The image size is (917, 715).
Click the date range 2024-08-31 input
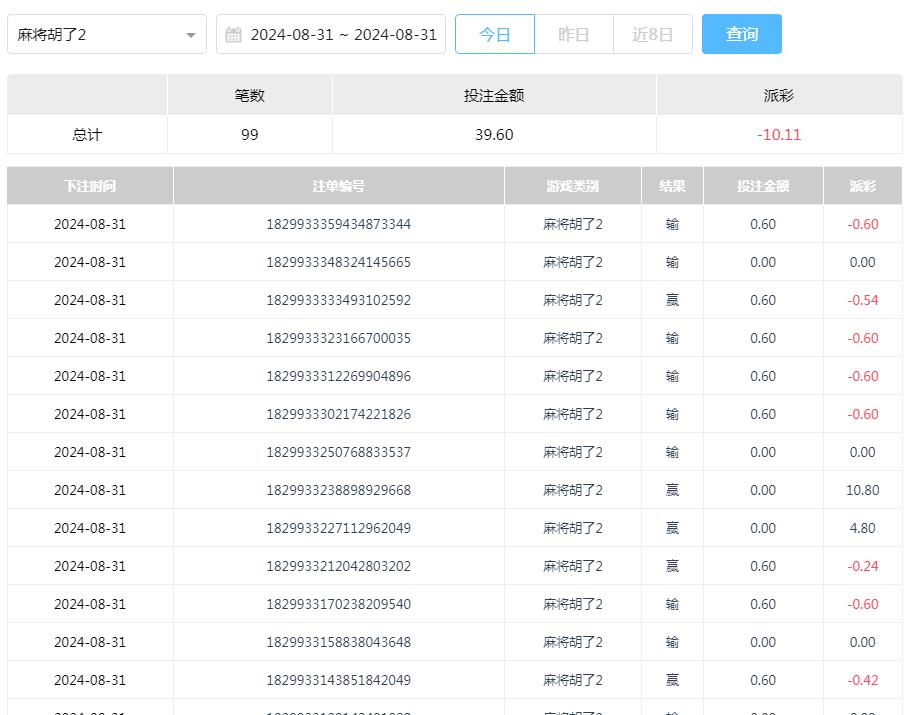click(x=342, y=35)
